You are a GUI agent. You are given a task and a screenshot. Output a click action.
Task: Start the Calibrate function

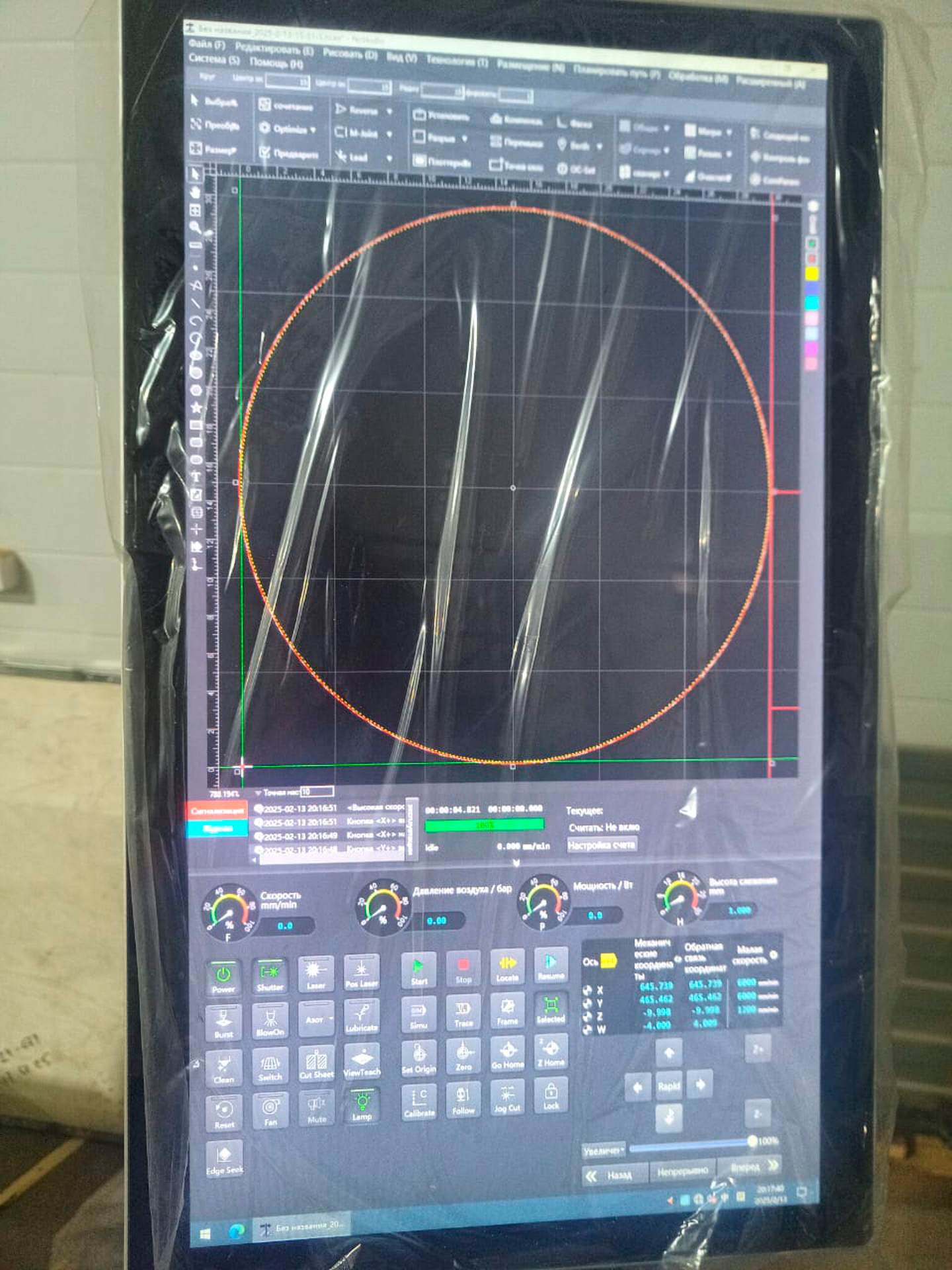[418, 1101]
